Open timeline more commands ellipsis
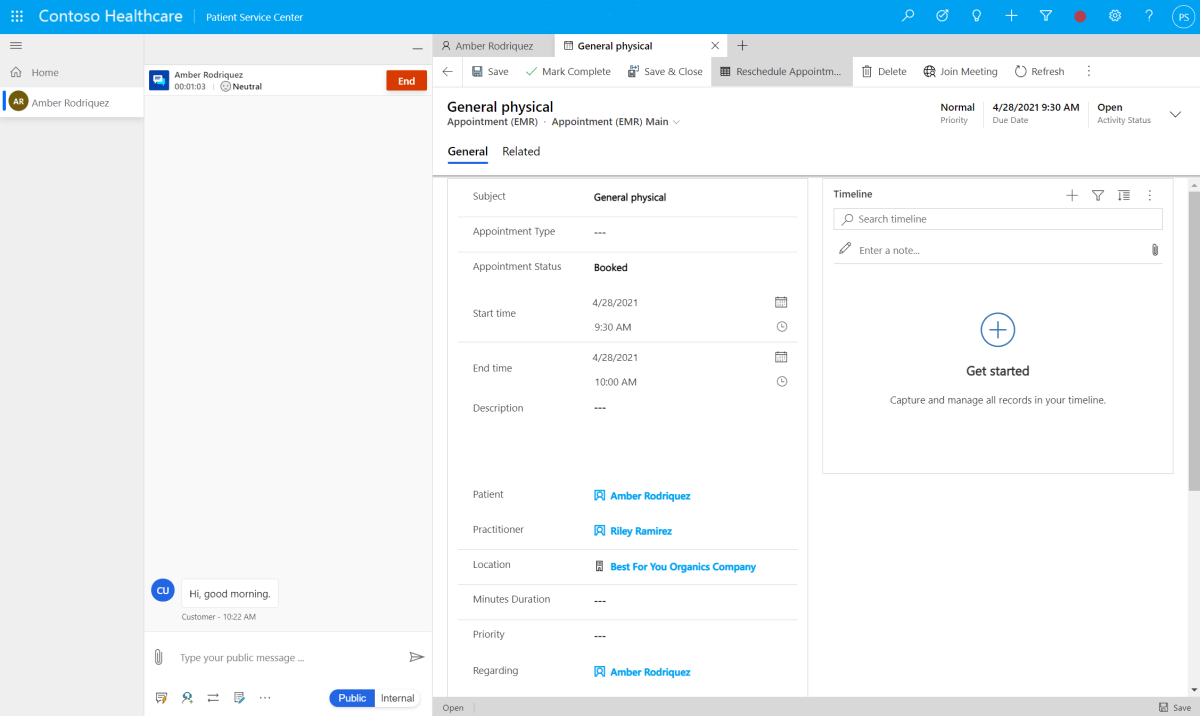This screenshot has height=716, width=1200. pyautogui.click(x=1150, y=195)
